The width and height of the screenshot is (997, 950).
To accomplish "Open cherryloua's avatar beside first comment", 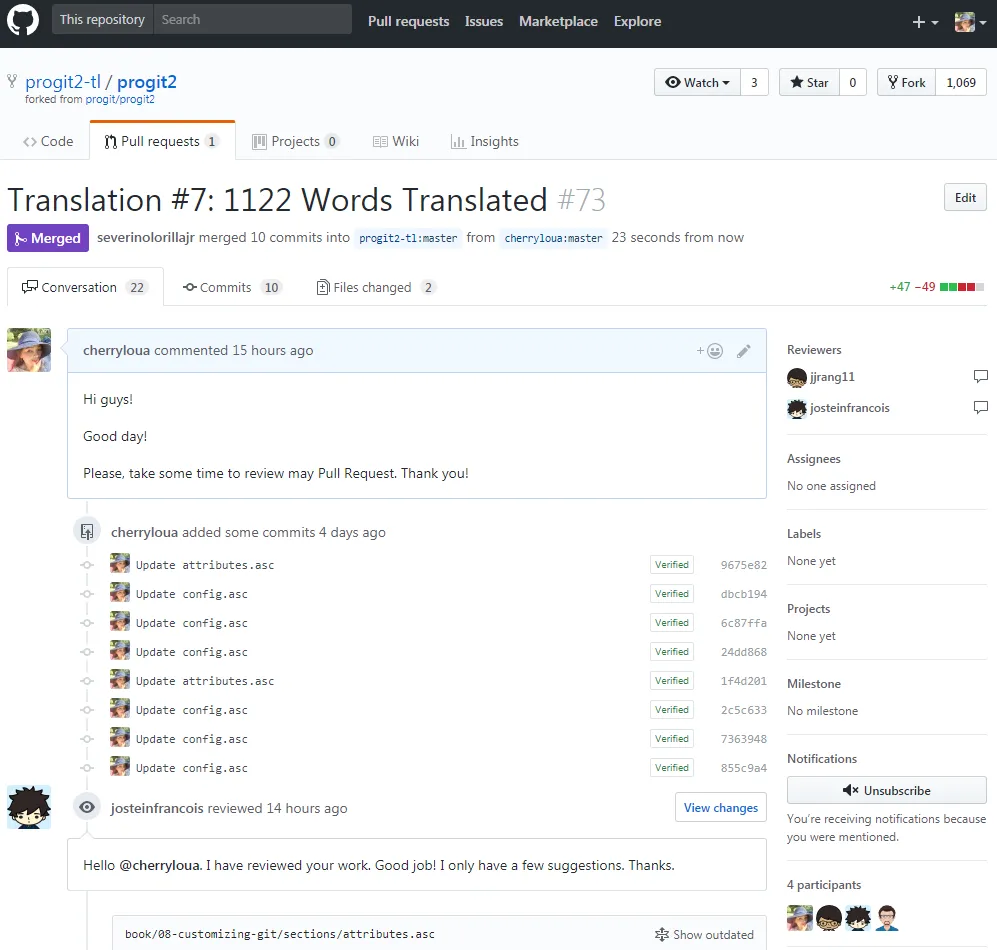I will tap(29, 350).
